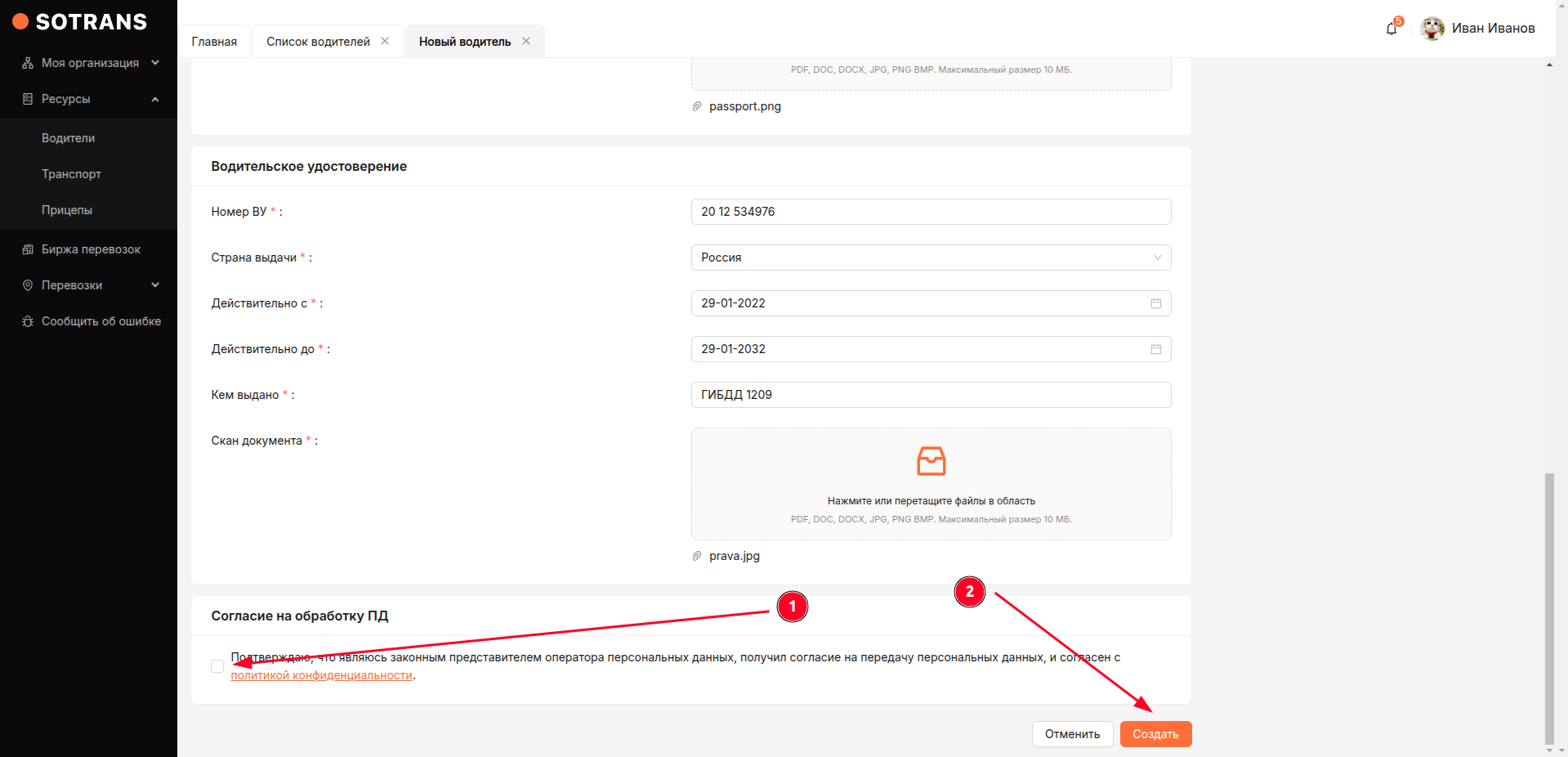Click the inbox upload icon for license scan
Viewport: 1568px width, 757px height.
(x=931, y=461)
